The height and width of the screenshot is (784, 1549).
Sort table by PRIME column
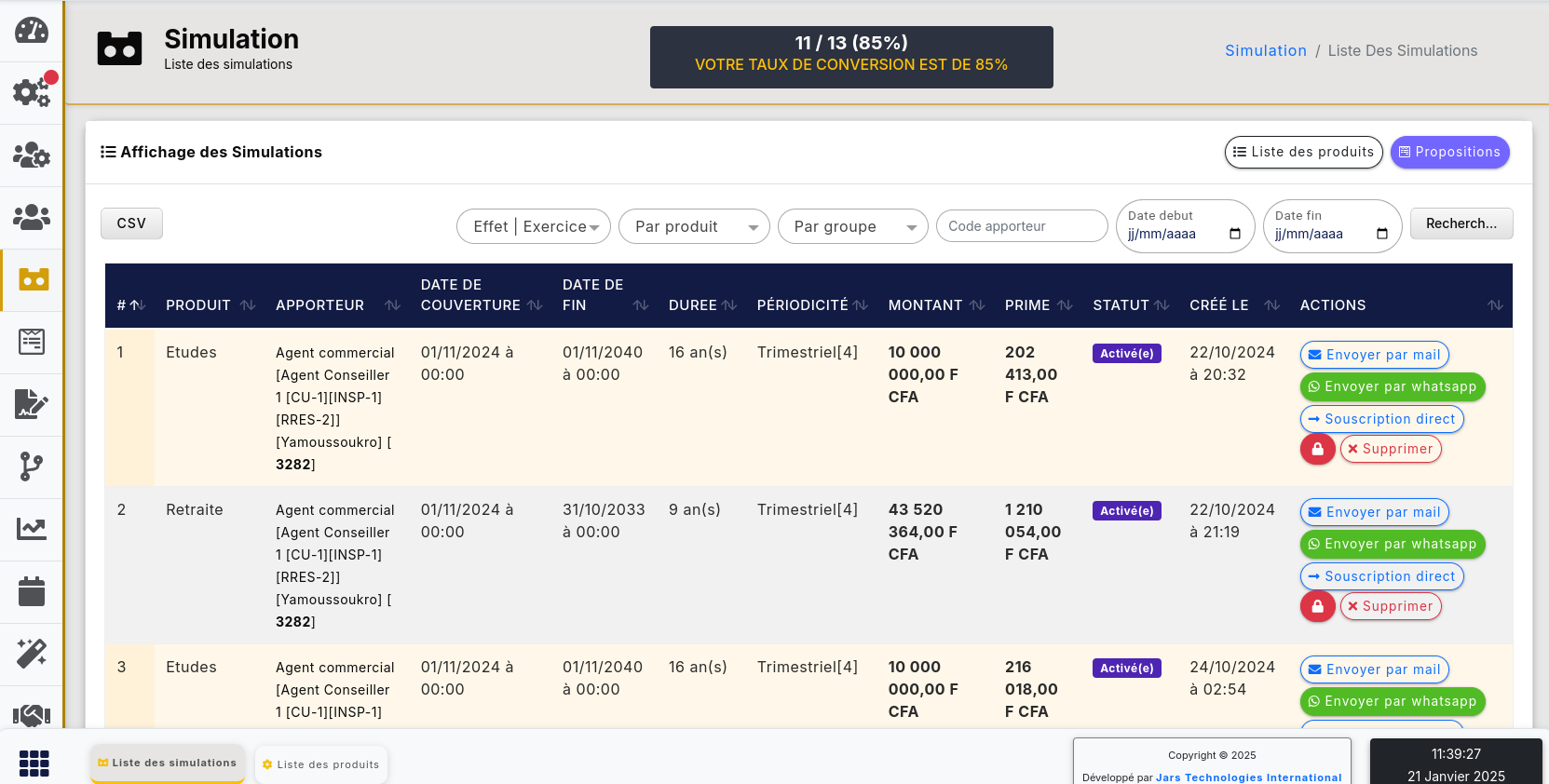coord(1038,305)
